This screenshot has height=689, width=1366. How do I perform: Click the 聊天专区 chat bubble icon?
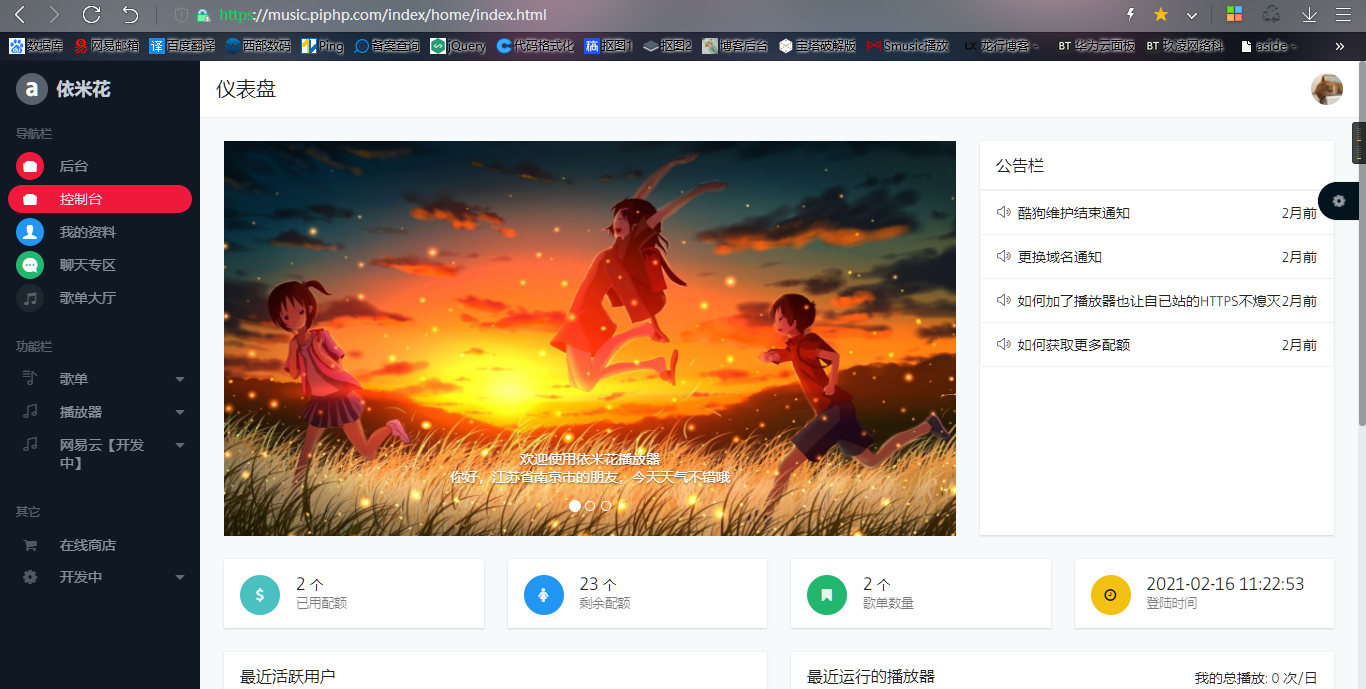[29, 266]
